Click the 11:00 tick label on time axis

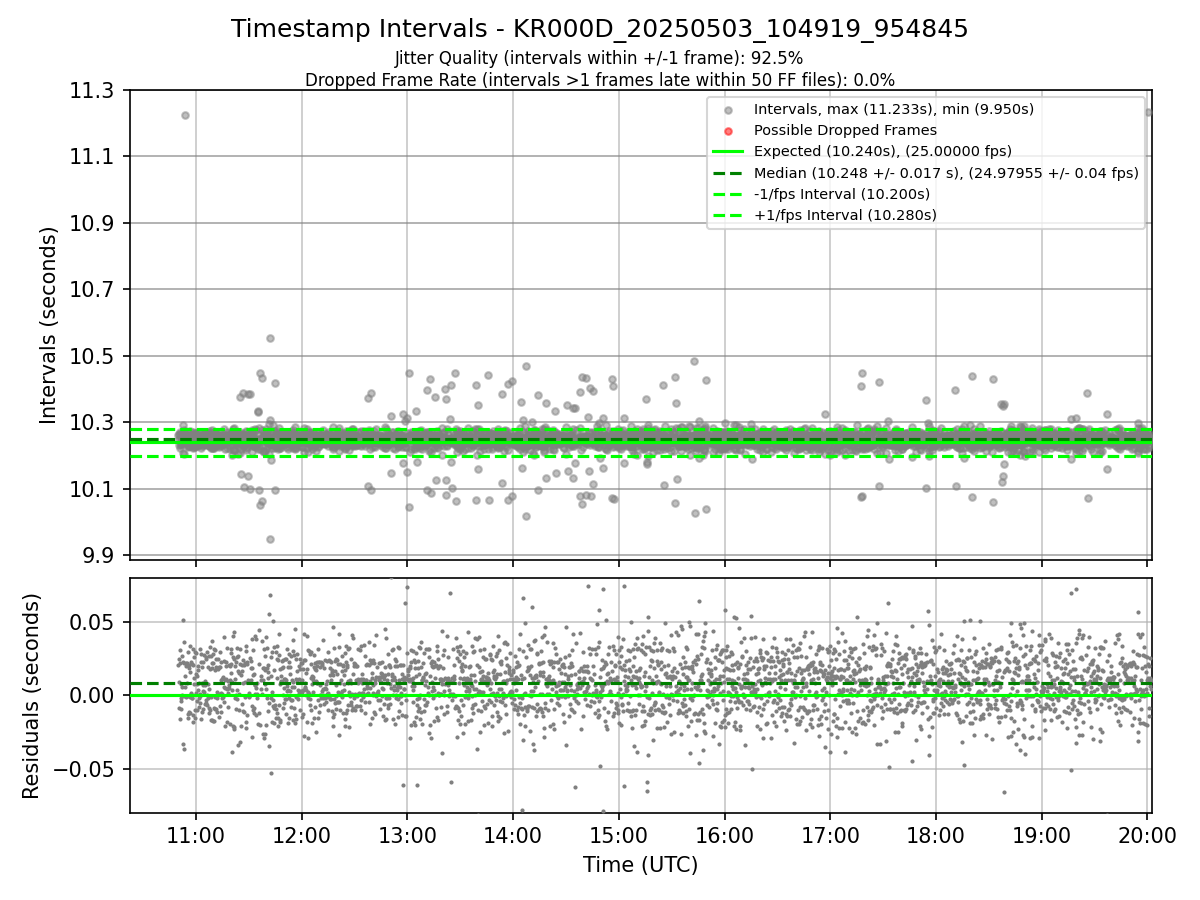coord(195,834)
